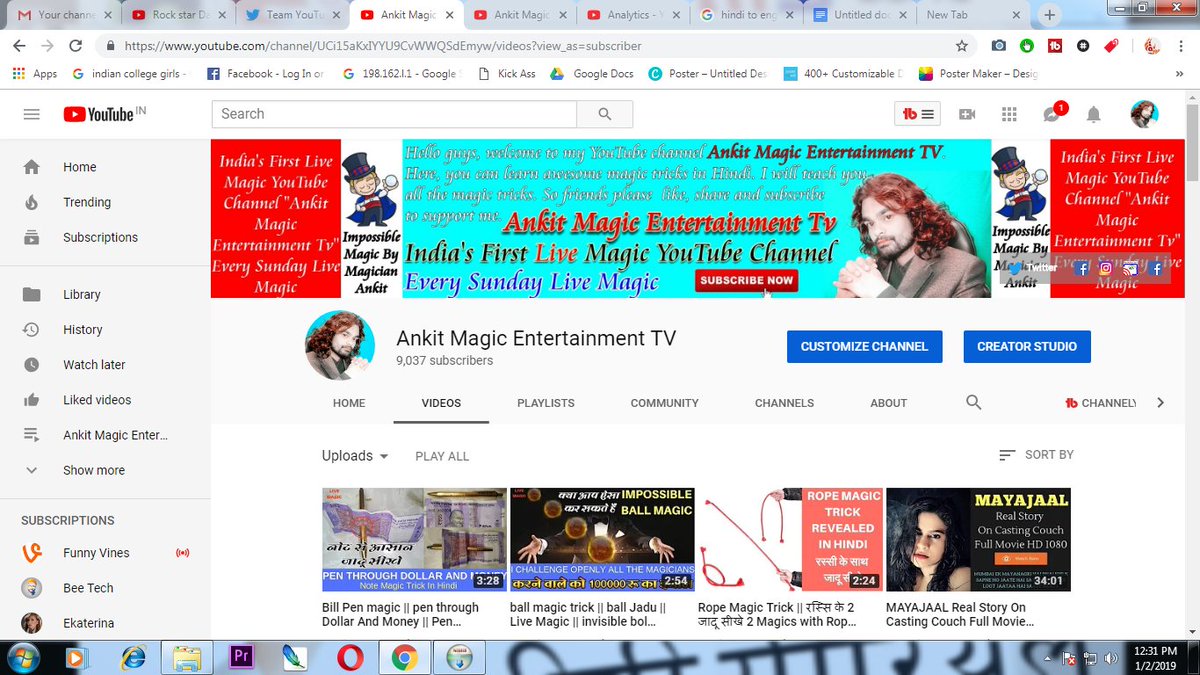Open ball magic trick video thumbnail
Image resolution: width=1200 pixels, height=675 pixels.
point(602,540)
